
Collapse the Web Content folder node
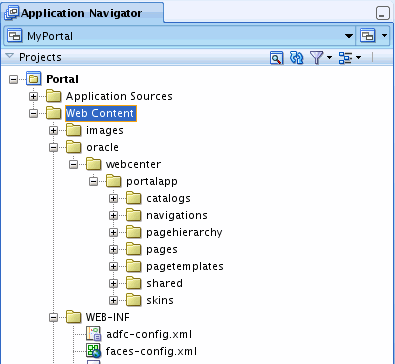pos(33,113)
